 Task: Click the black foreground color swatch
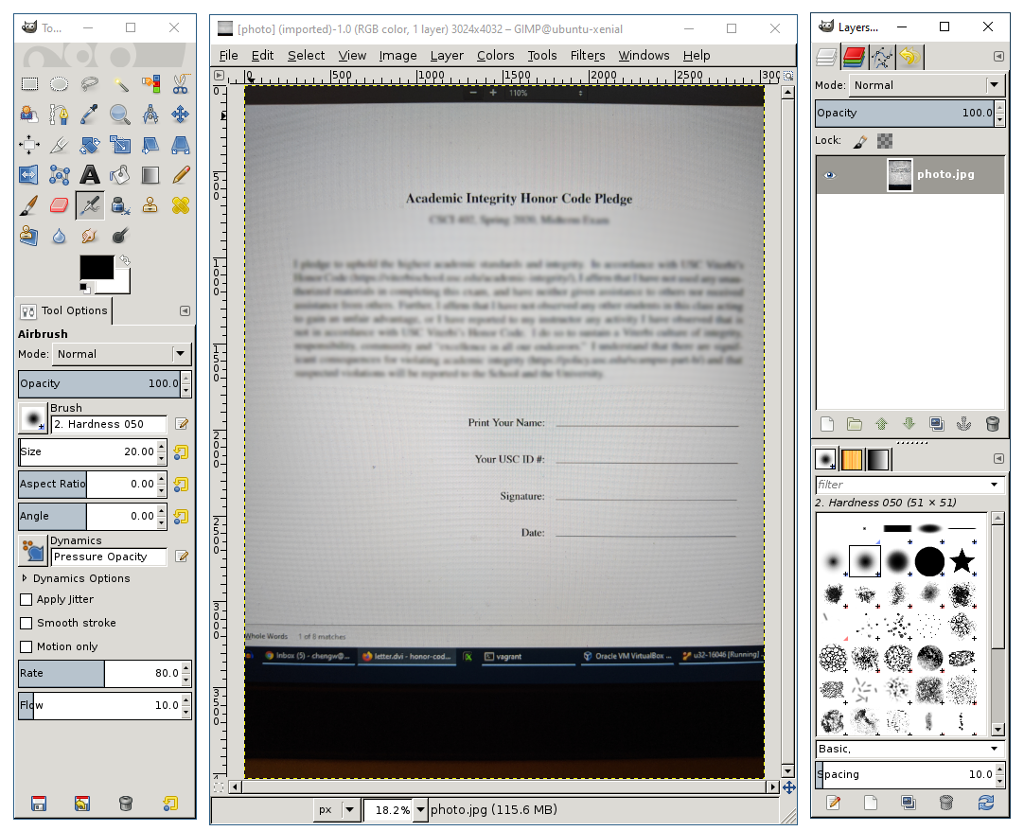(96, 268)
